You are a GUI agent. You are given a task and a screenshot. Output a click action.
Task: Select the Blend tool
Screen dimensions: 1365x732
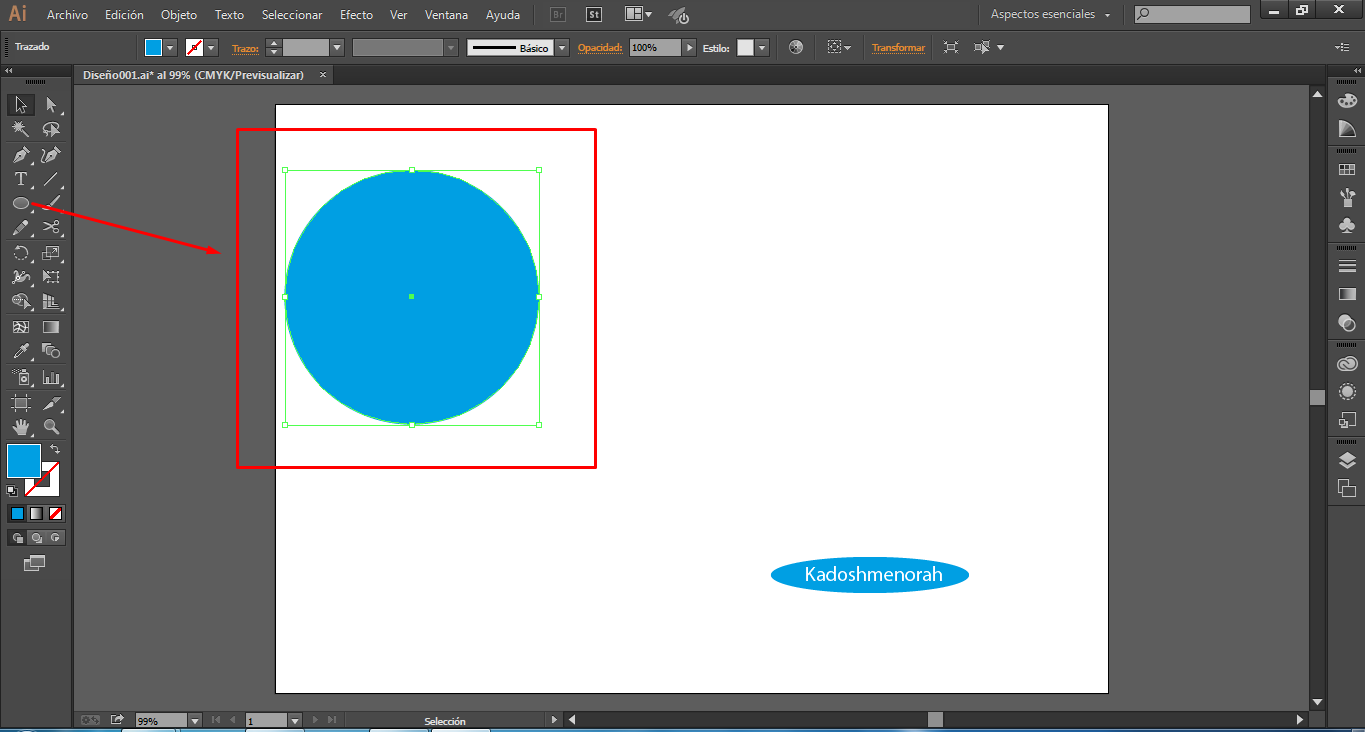(51, 351)
